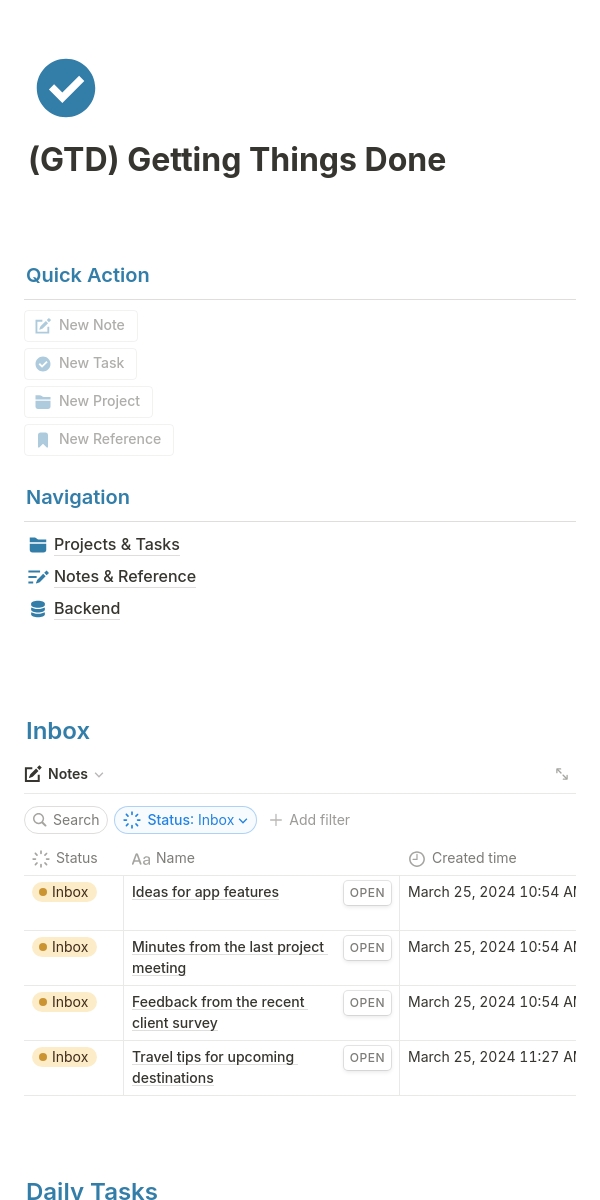Click the Notes & Reference edit icon
This screenshot has height=1200, width=600.
coord(38,577)
